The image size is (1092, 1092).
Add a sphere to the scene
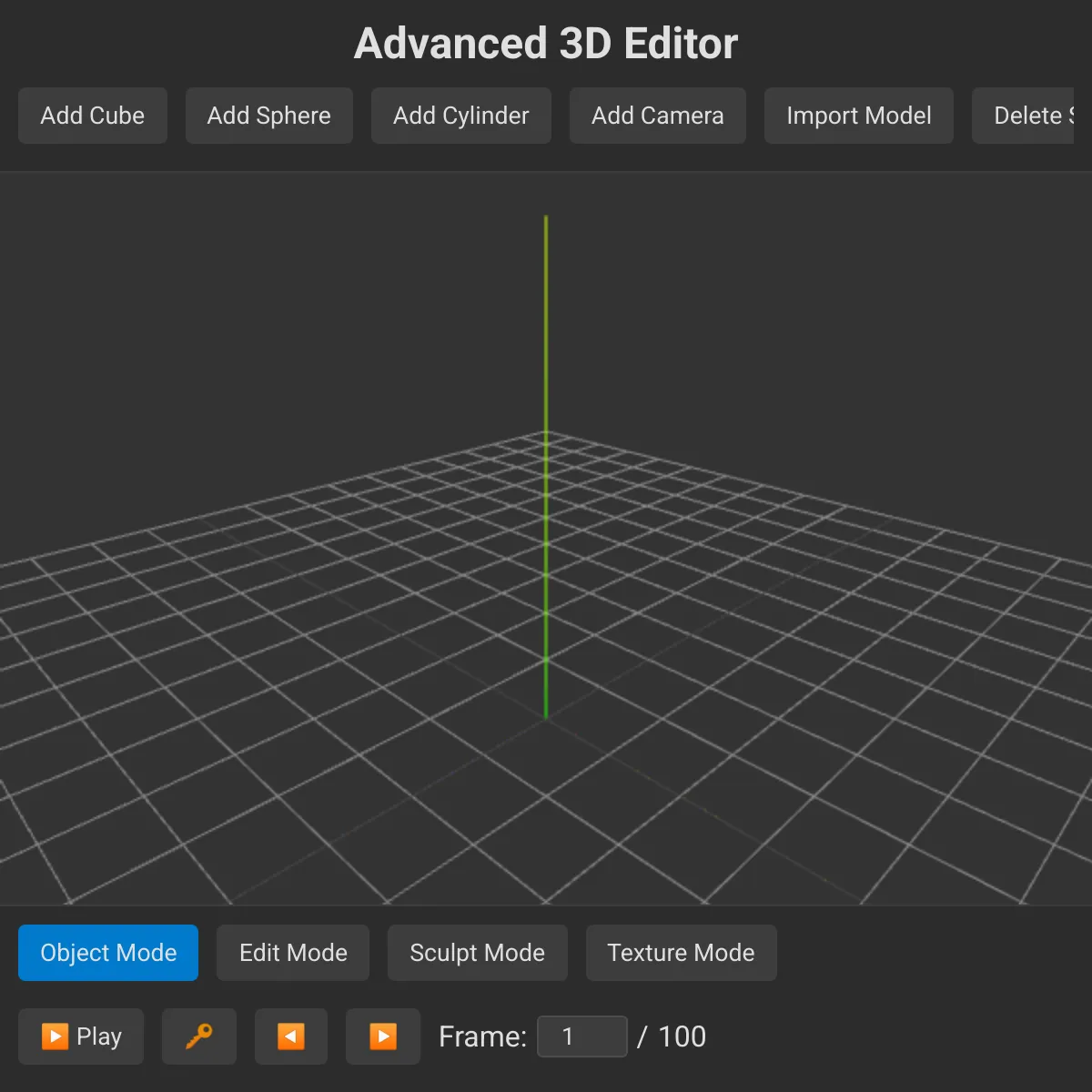coord(268,116)
